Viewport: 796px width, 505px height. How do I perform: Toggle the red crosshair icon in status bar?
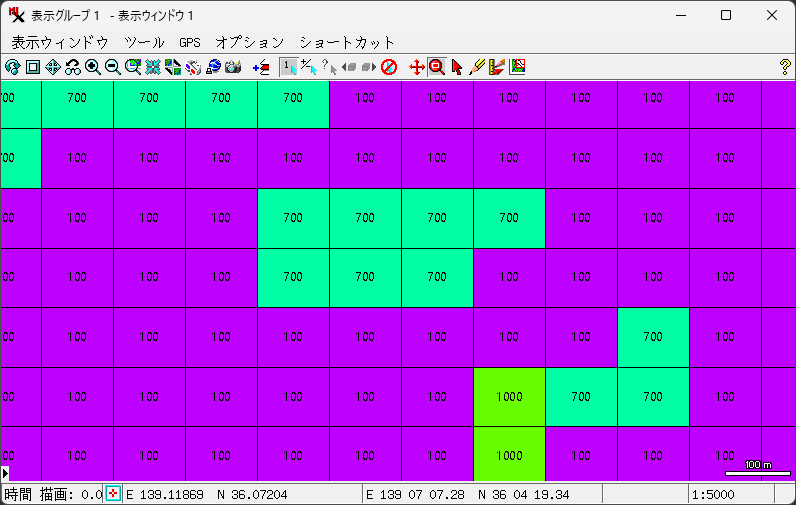click(113, 494)
